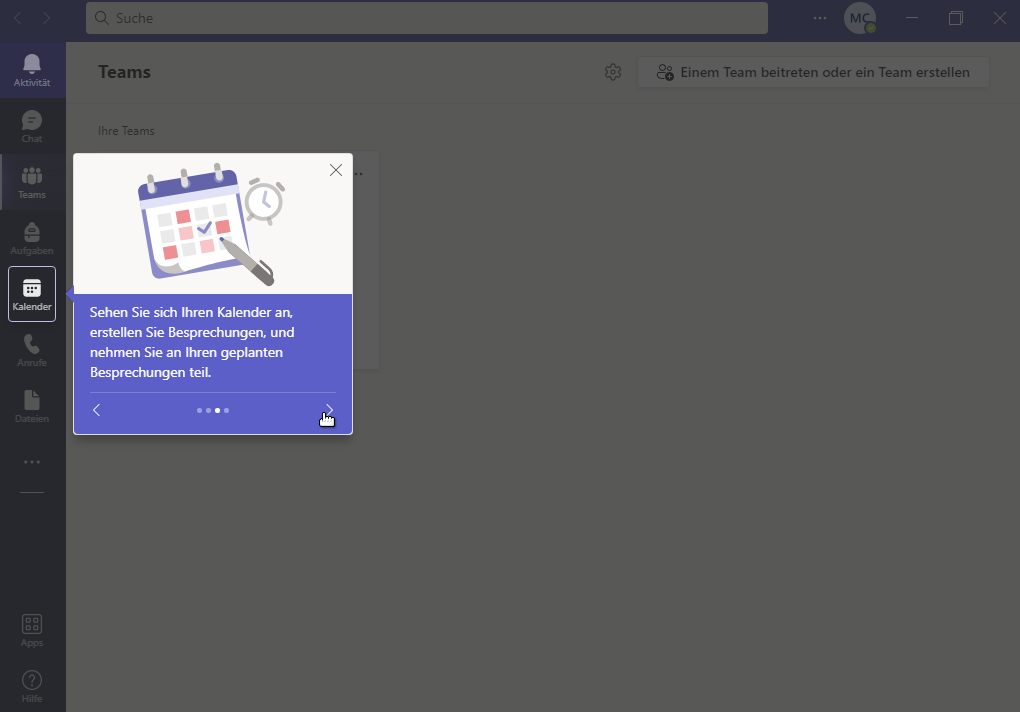Open the Apps store icon
1020x712 pixels.
pyautogui.click(x=32, y=630)
